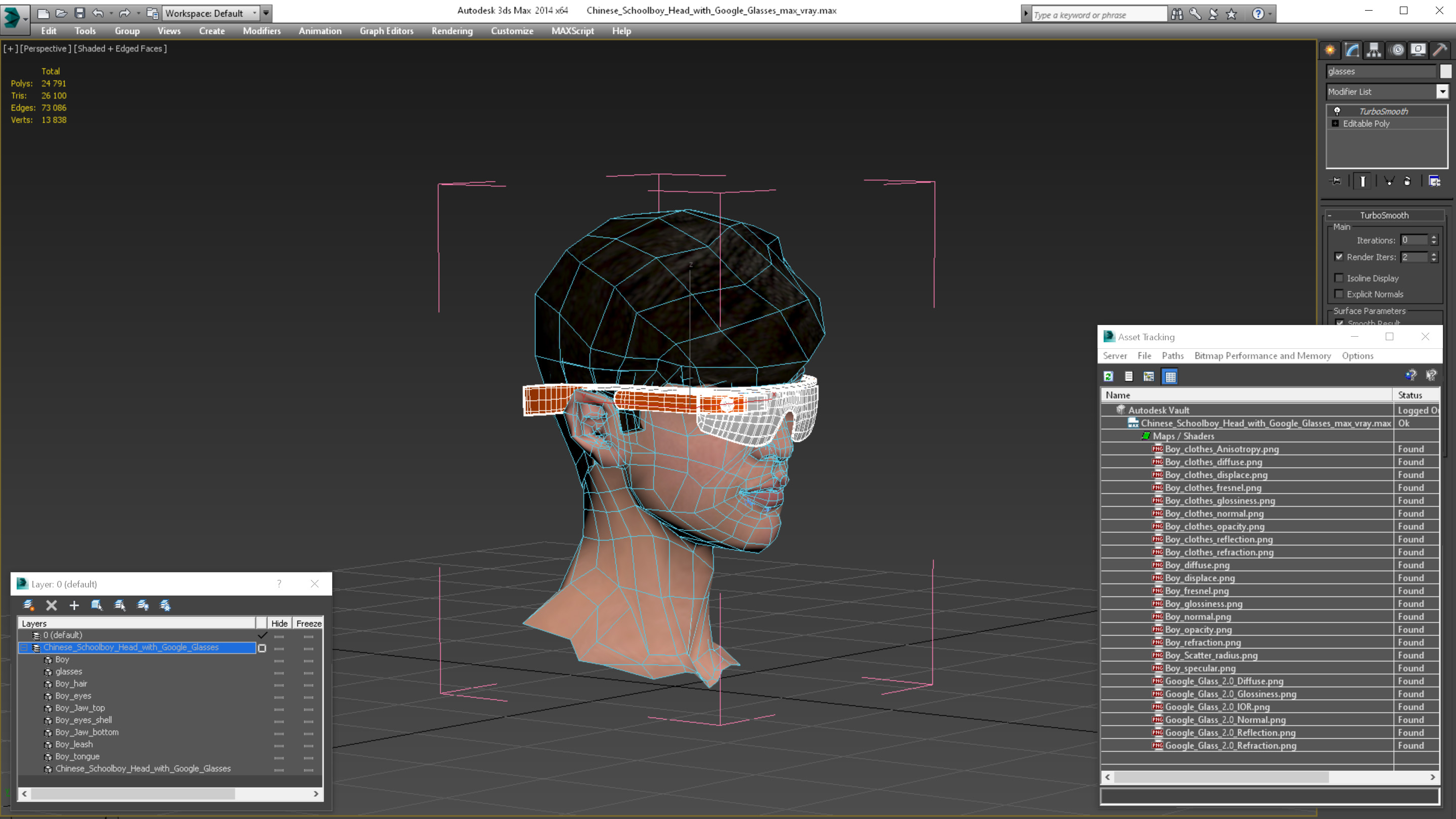Screen dimensions: 1456x819
Task: Save the scene using the floppy icon
Action: (80, 13)
